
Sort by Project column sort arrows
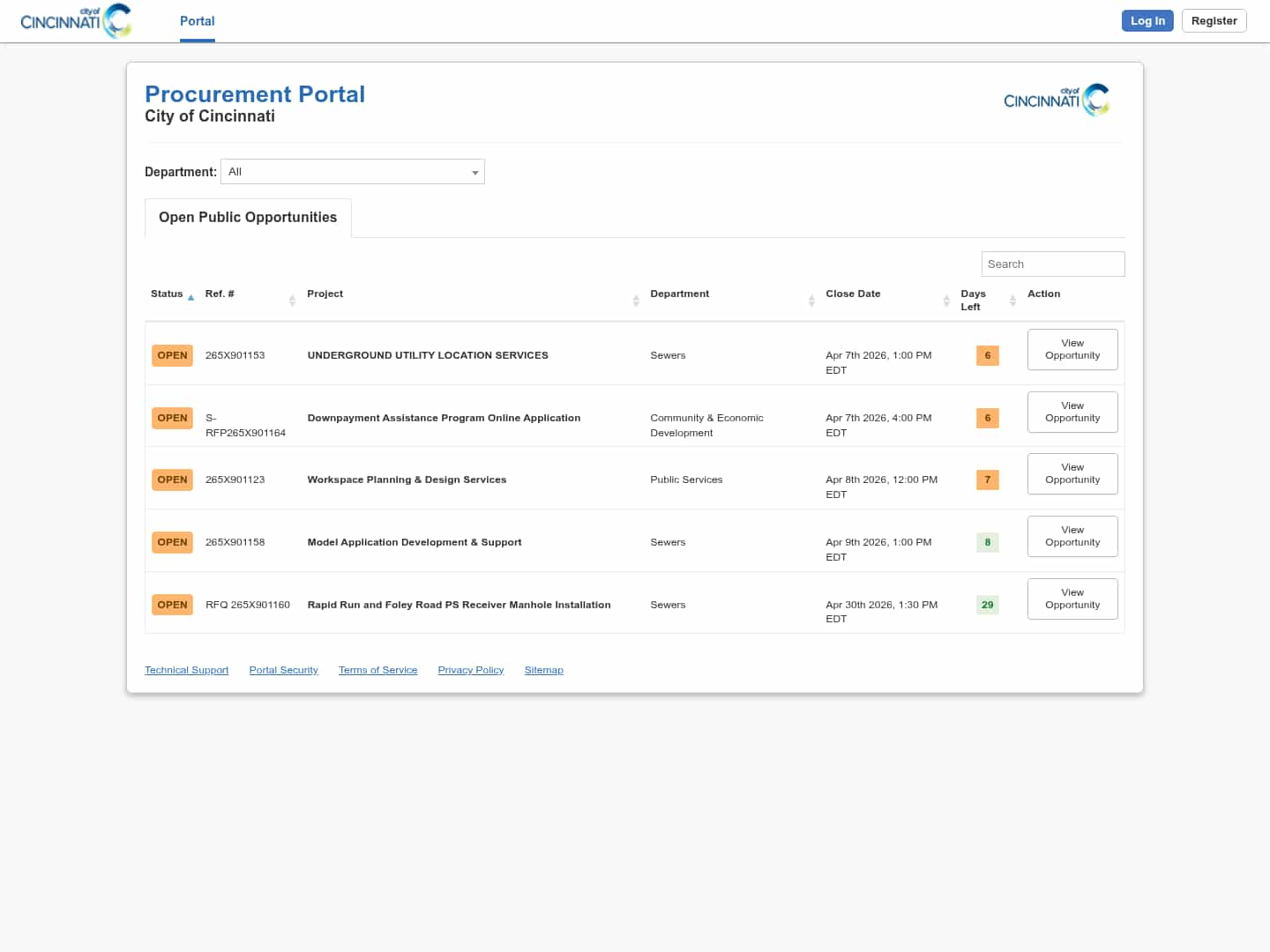pyautogui.click(x=636, y=301)
